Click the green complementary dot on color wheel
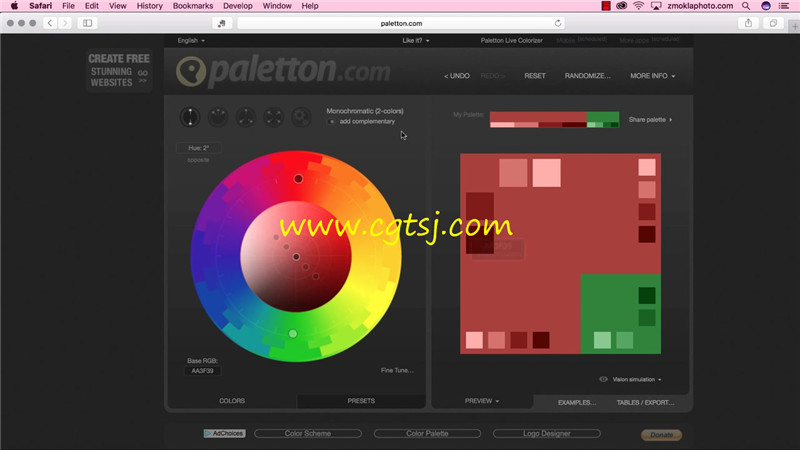The width and height of the screenshot is (800, 450). tap(293, 334)
